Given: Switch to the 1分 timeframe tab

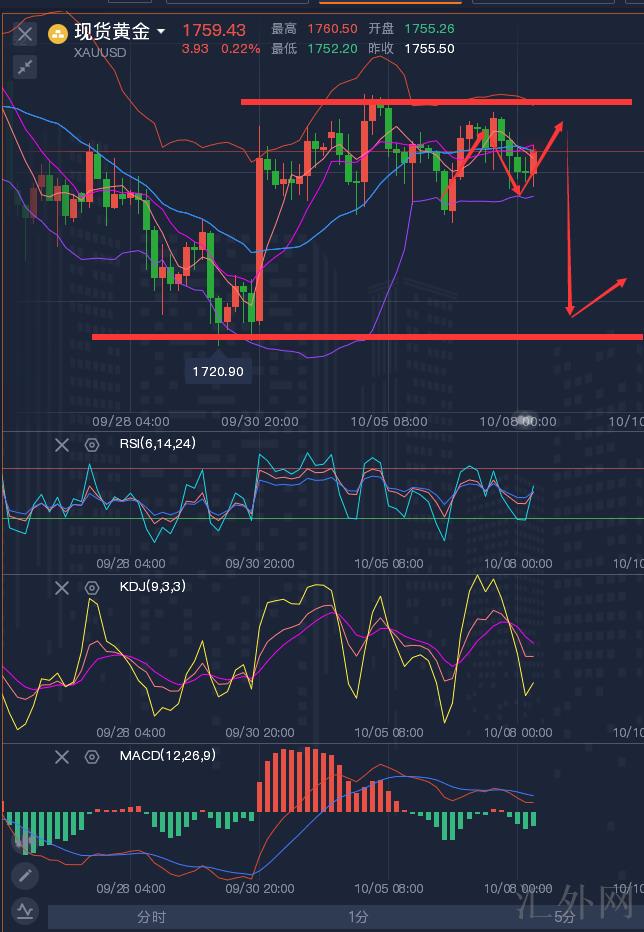Looking at the screenshot, I should [358, 917].
